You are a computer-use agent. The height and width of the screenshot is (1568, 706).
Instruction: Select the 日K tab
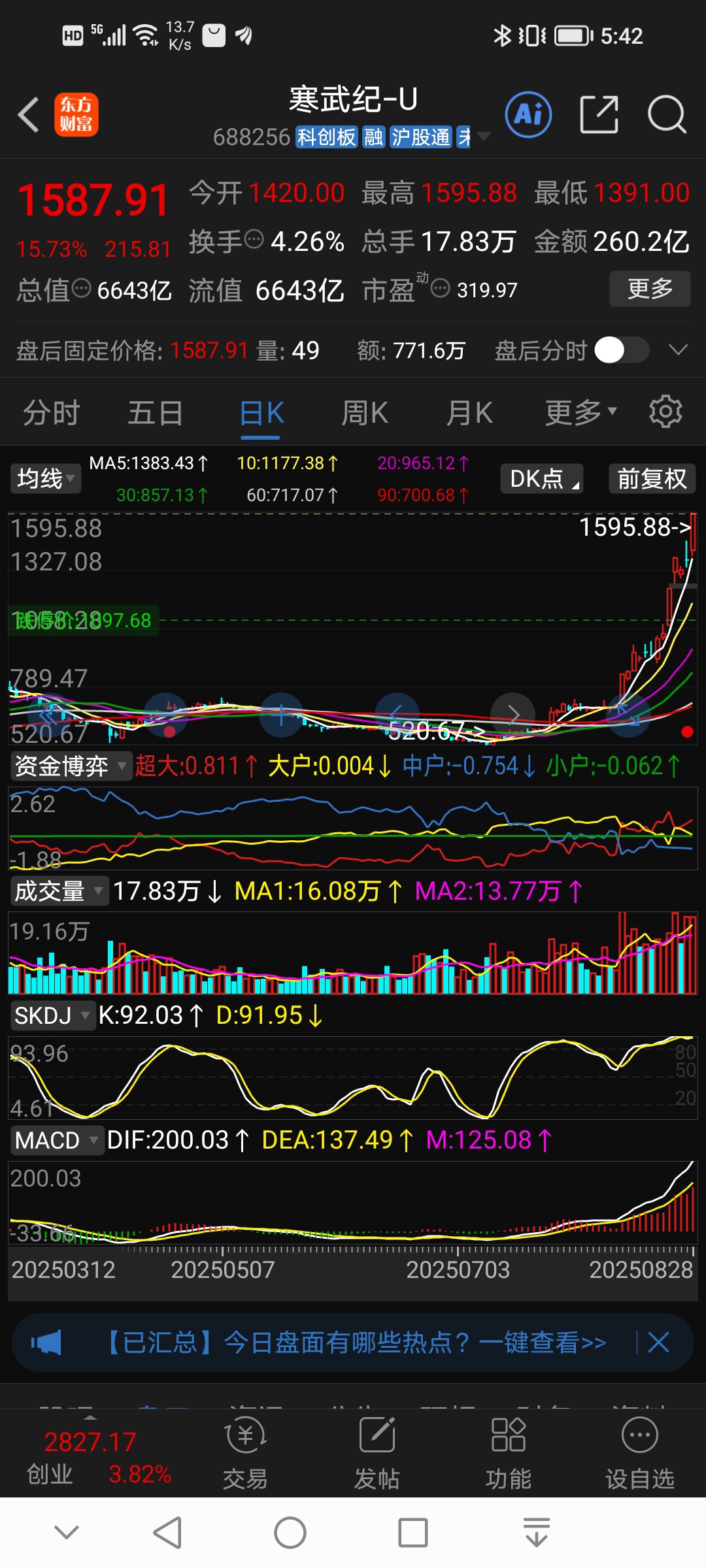261,412
